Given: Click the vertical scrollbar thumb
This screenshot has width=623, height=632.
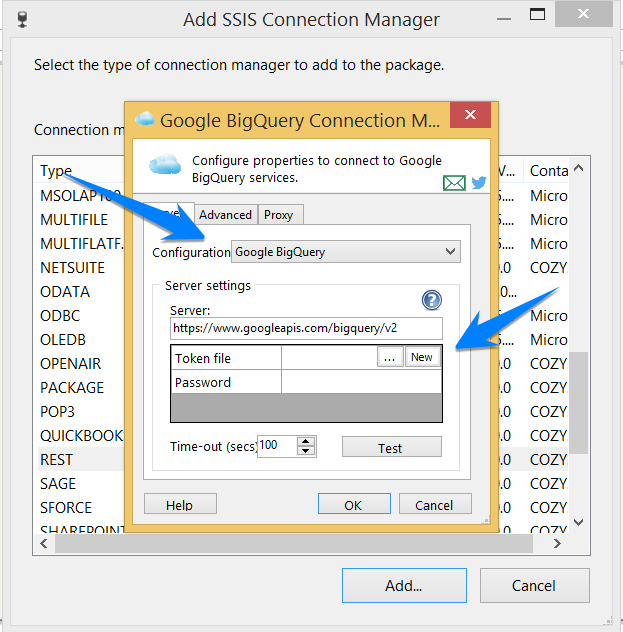Looking at the screenshot, I should pos(578,403).
